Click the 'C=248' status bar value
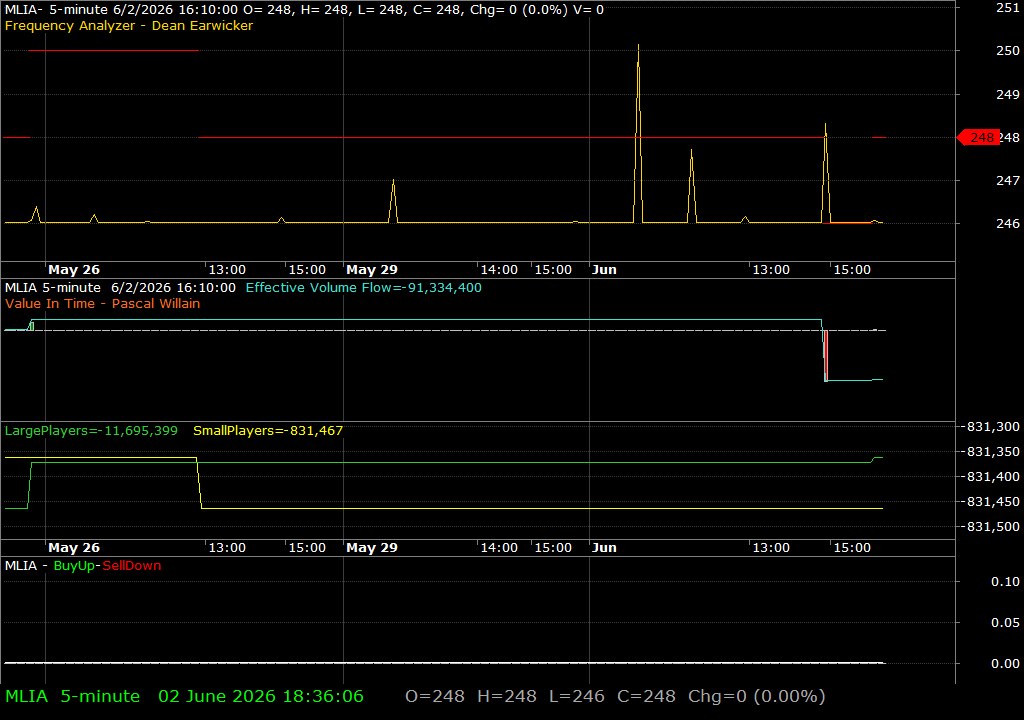 pos(647,696)
